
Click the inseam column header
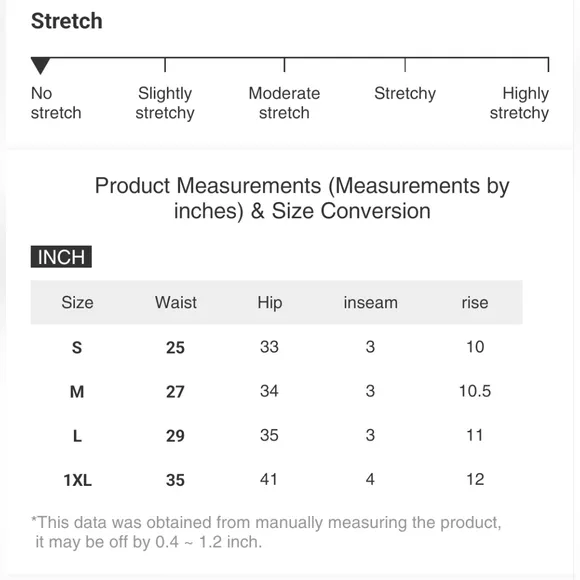(371, 303)
